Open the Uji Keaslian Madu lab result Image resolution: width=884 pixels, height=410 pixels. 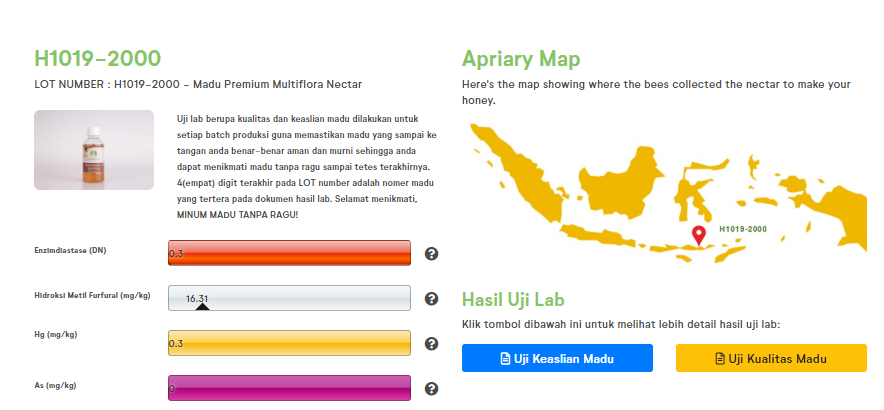click(557, 359)
